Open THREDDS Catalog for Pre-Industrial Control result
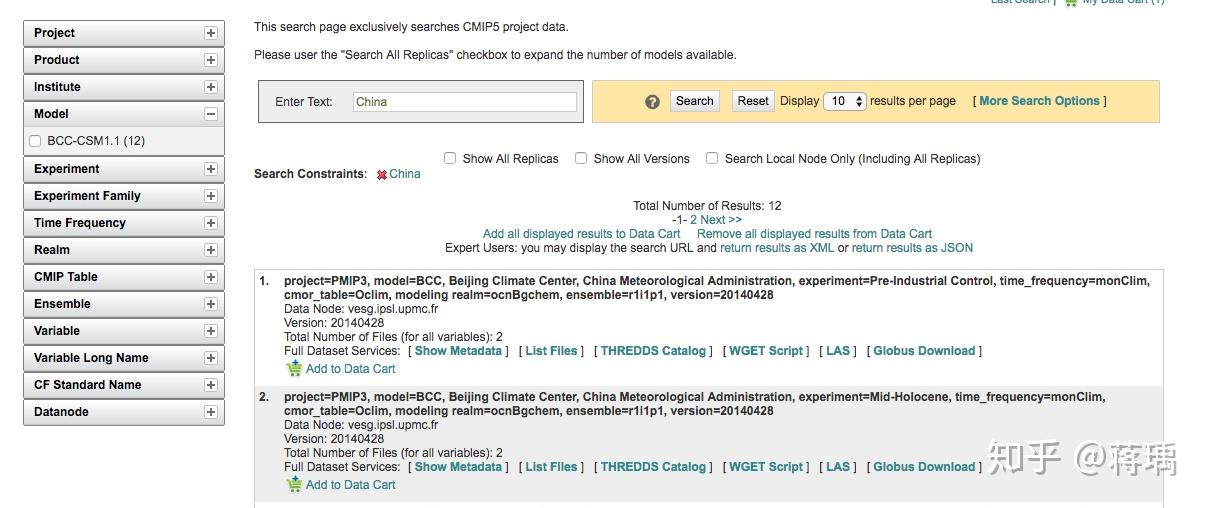 [653, 351]
